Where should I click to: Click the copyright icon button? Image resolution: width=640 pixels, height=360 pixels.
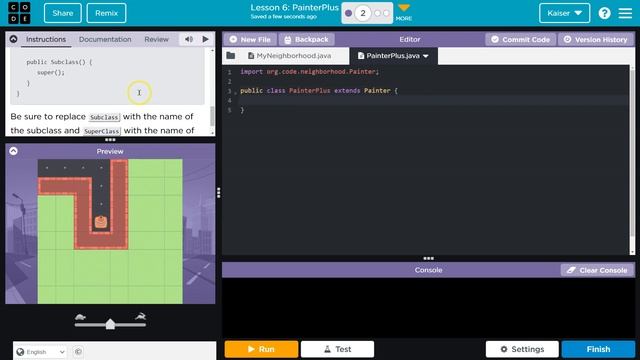78,351
